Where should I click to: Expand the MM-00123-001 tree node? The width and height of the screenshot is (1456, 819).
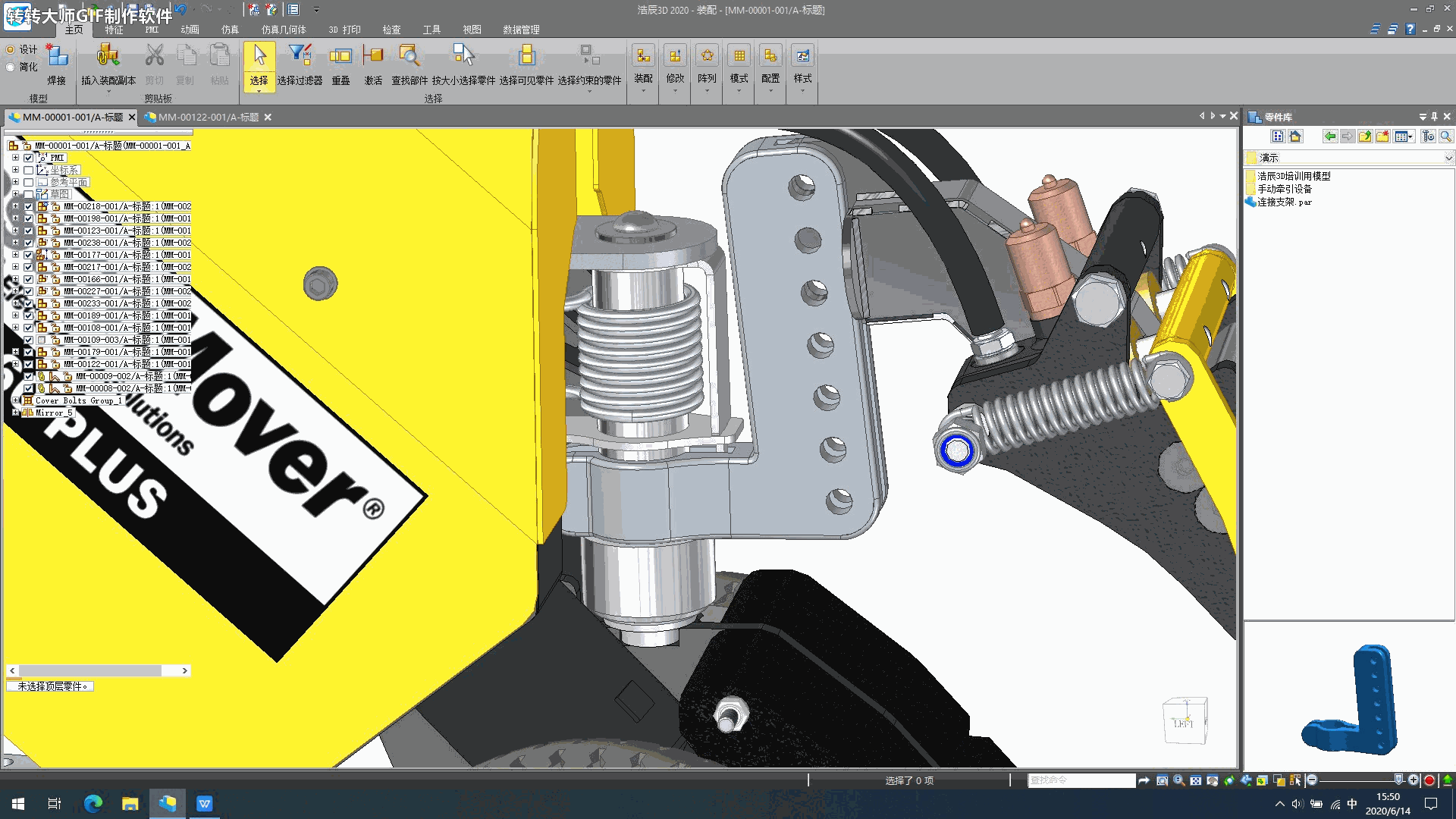click(x=15, y=231)
